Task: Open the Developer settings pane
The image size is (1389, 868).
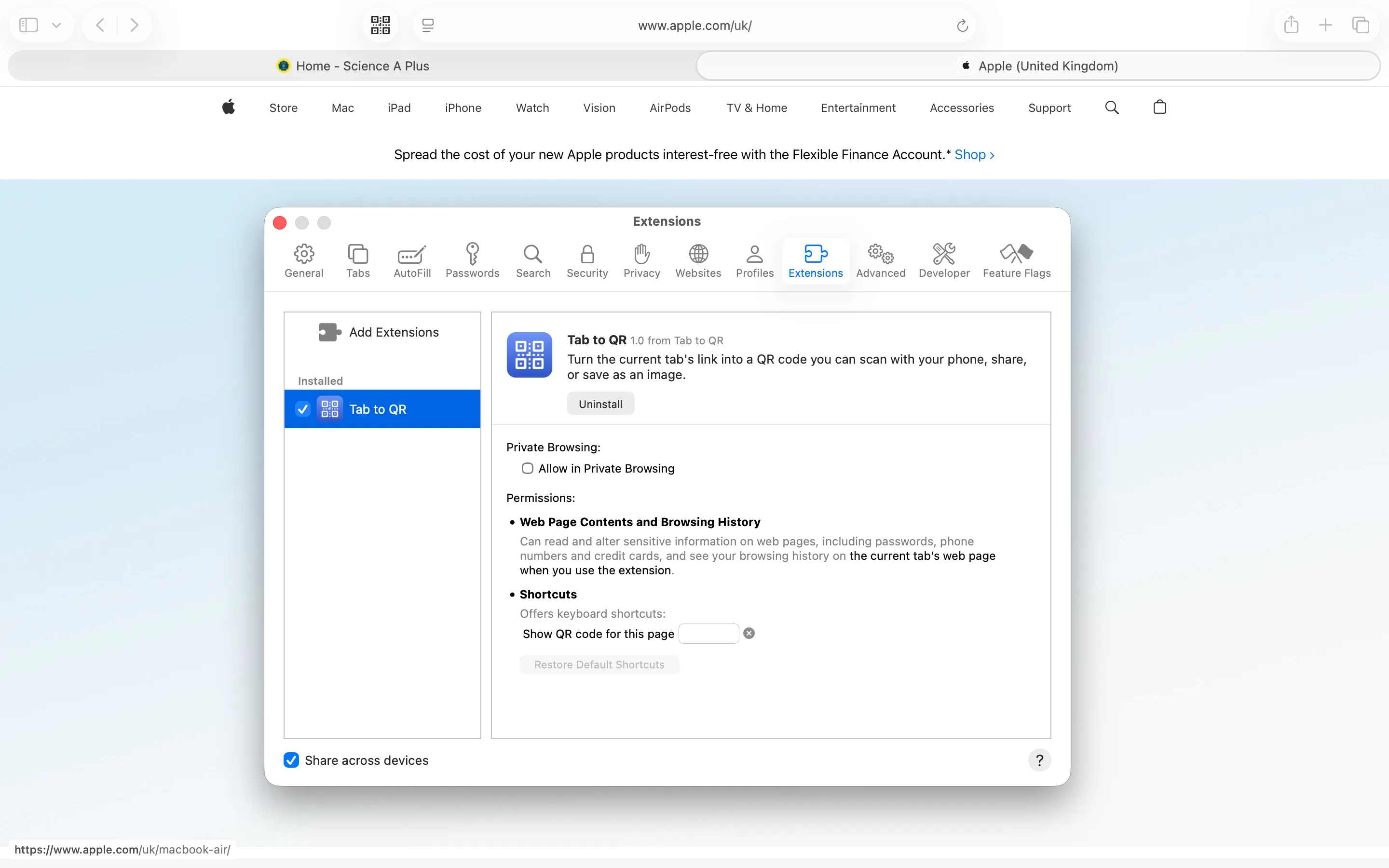Action: coord(943,260)
